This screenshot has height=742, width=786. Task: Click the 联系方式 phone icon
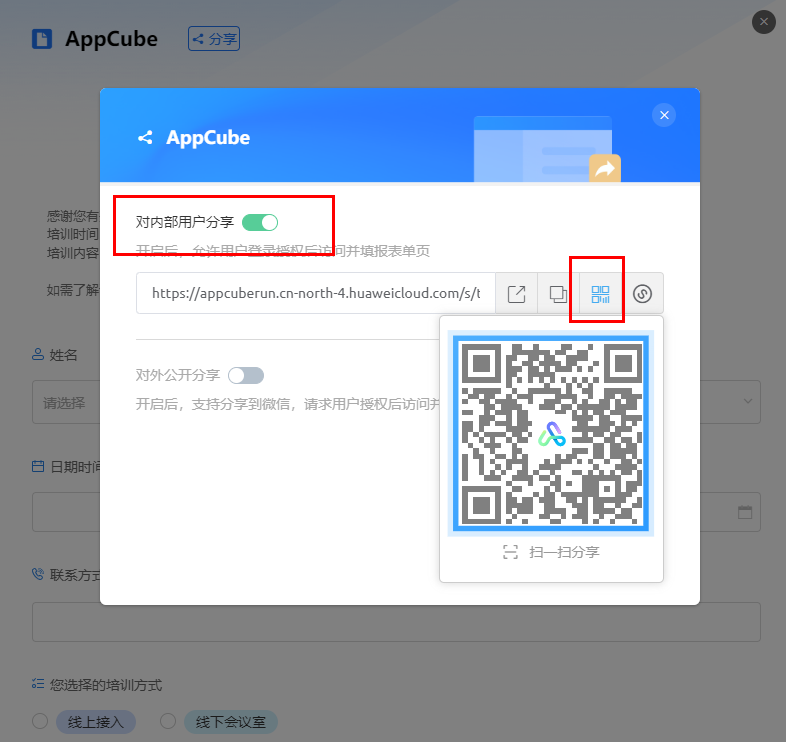[38, 574]
